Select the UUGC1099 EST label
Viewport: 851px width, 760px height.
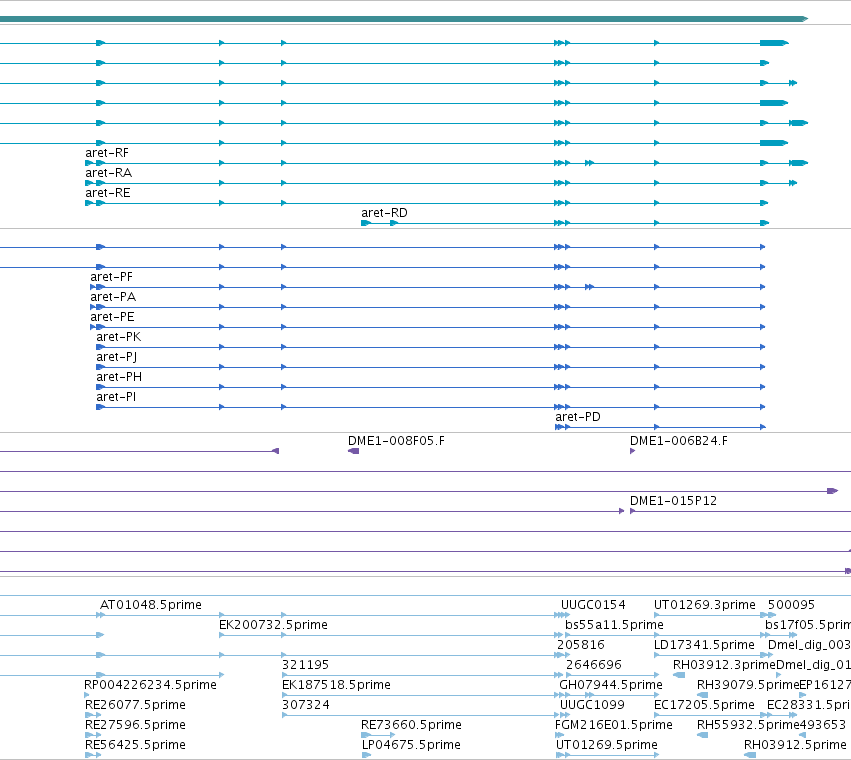coord(592,705)
